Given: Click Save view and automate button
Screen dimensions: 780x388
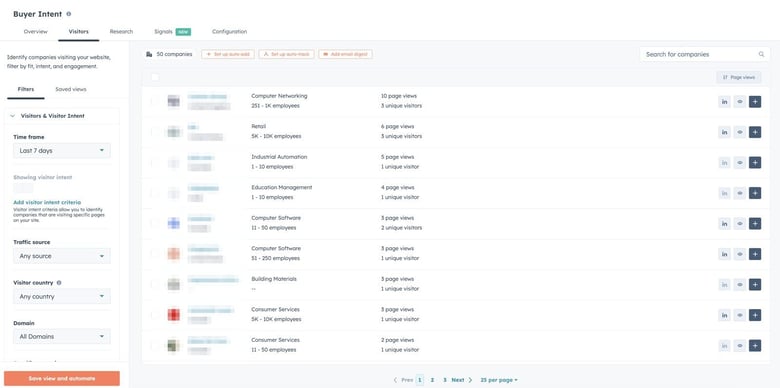Looking at the screenshot, I should pyautogui.click(x=62, y=379).
